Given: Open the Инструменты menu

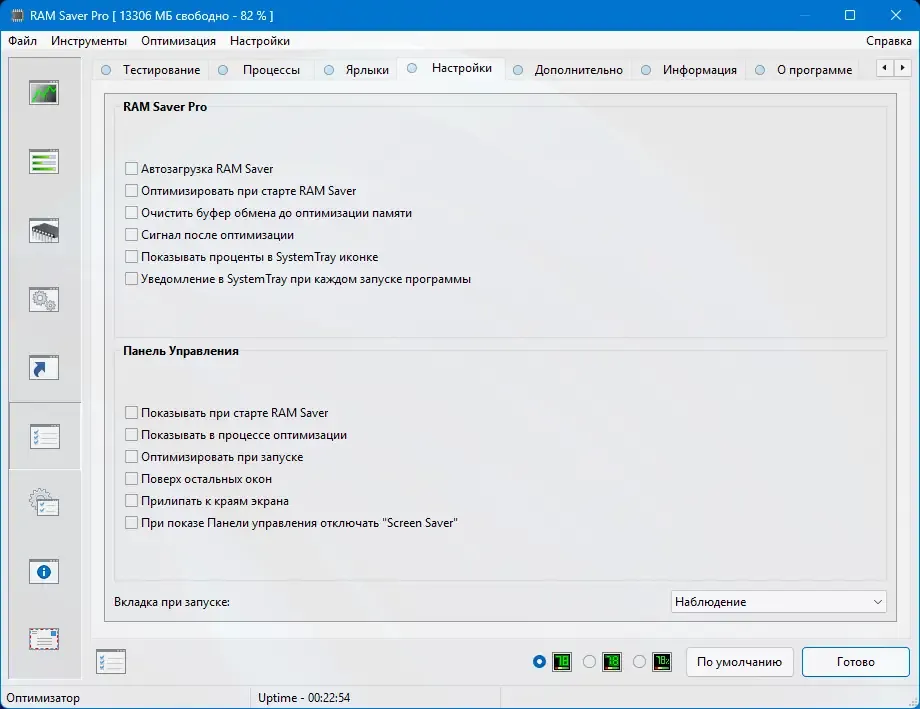Looking at the screenshot, I should (x=89, y=41).
